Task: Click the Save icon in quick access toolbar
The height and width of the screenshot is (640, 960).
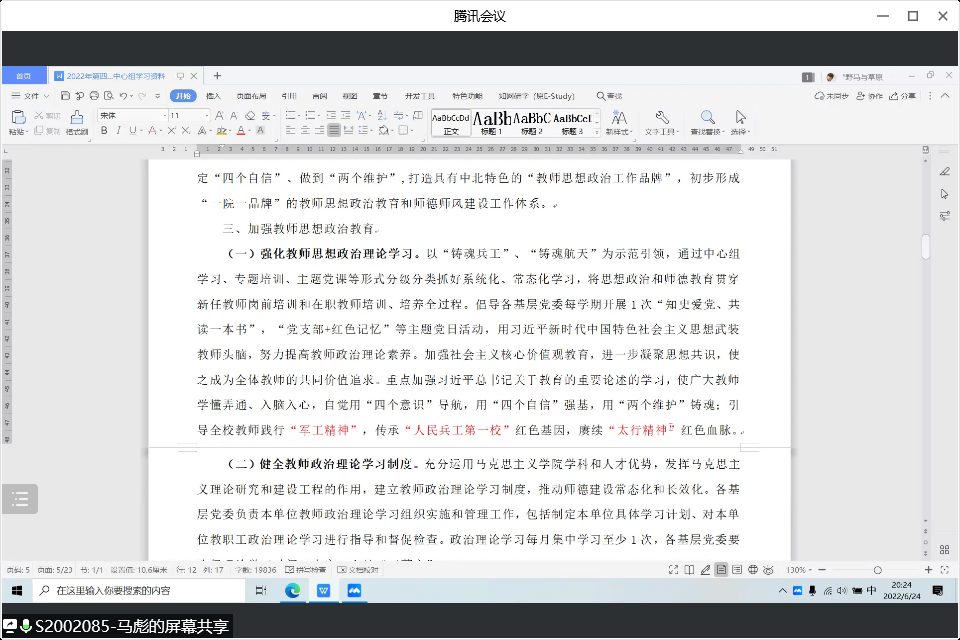Action: (x=65, y=96)
